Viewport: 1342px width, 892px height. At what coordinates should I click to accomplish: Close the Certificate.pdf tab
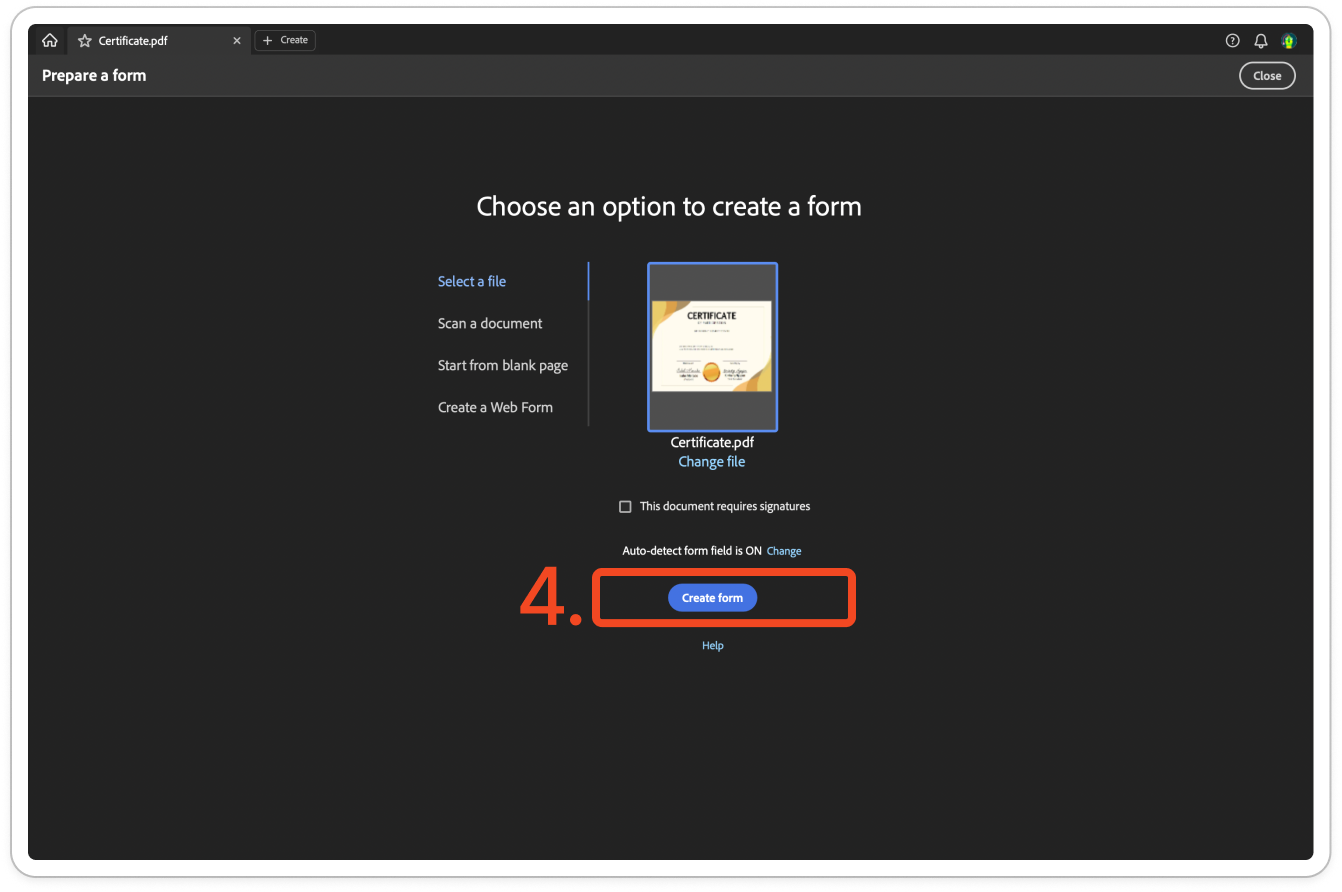click(237, 41)
